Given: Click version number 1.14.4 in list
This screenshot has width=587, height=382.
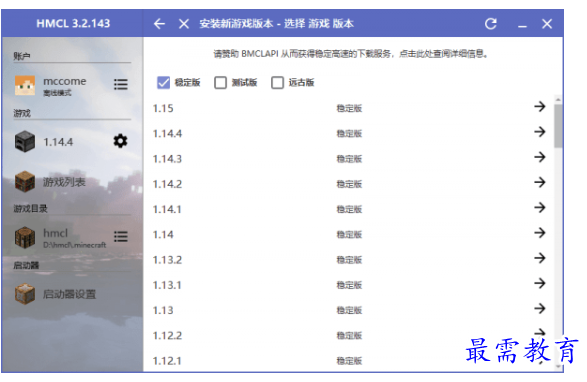Looking at the screenshot, I should point(167,134).
